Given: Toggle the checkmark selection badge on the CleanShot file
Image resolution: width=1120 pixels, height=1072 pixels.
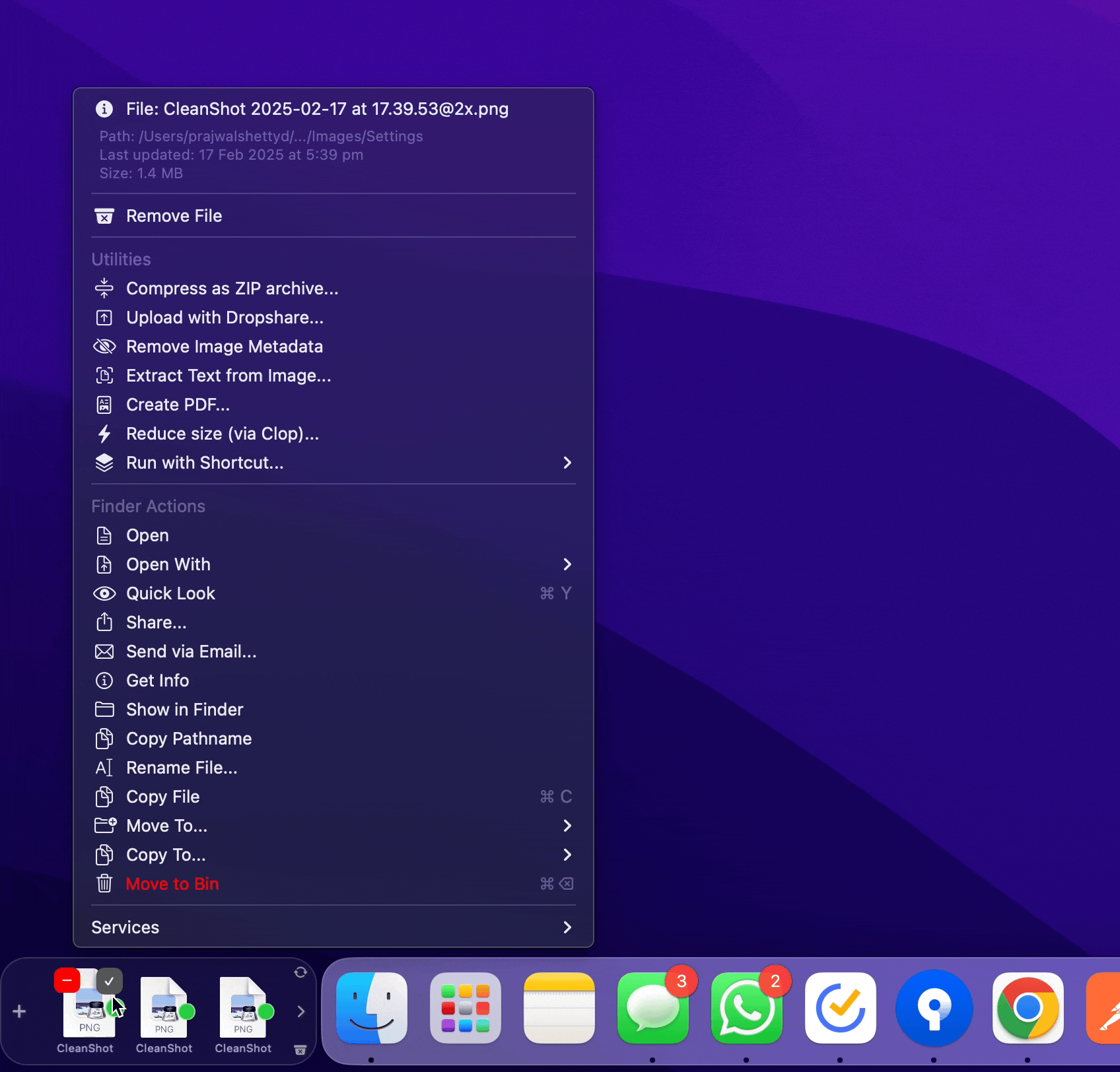Looking at the screenshot, I should pos(110,981).
